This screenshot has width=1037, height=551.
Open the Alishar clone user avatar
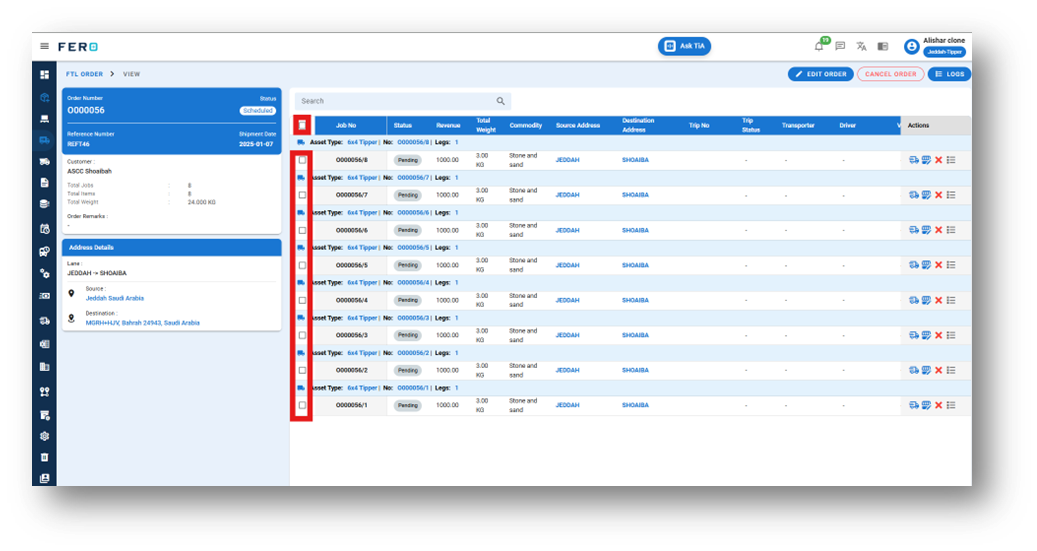(911, 46)
